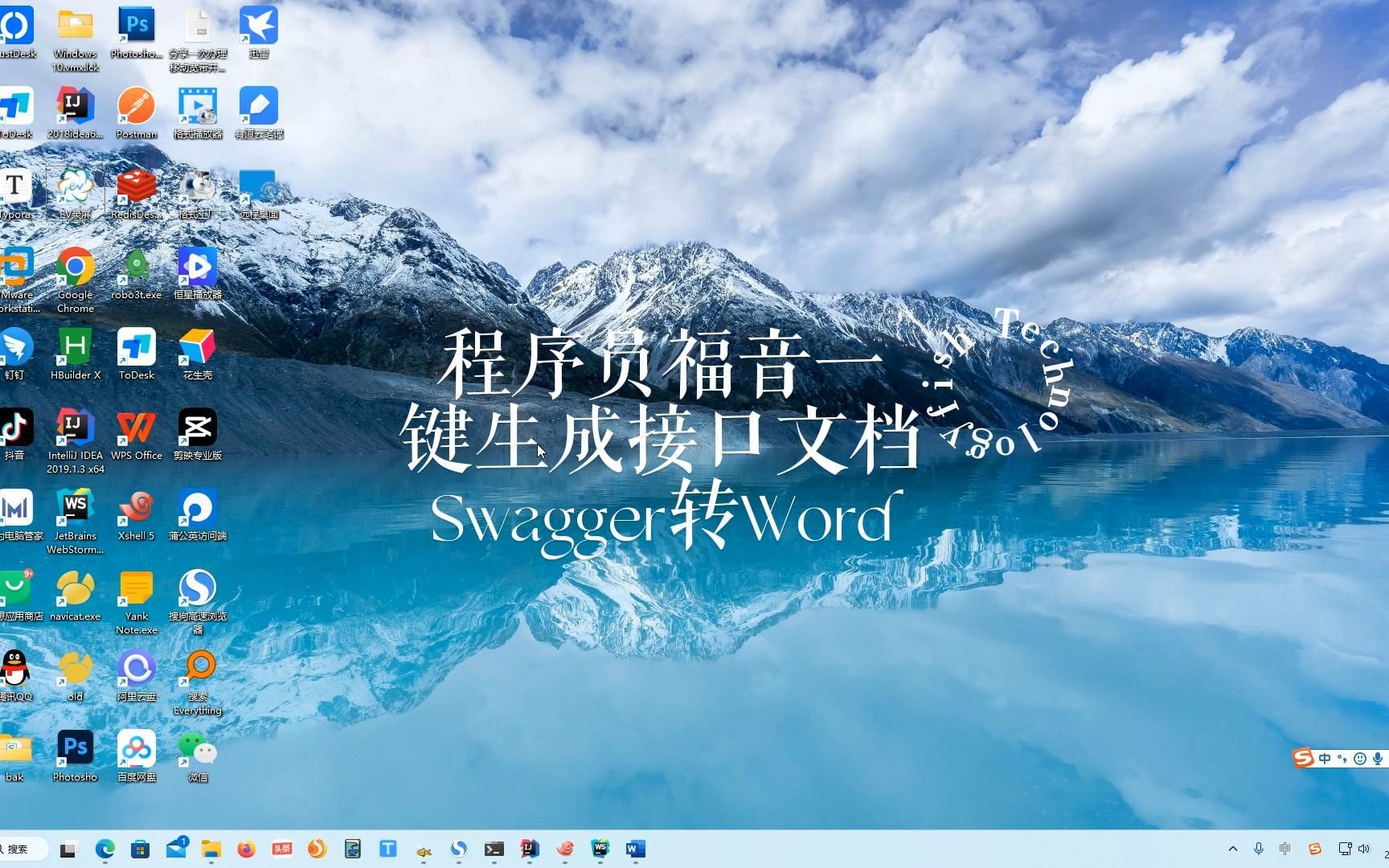Select the Yank Note.exe desktop icon

pos(136,602)
